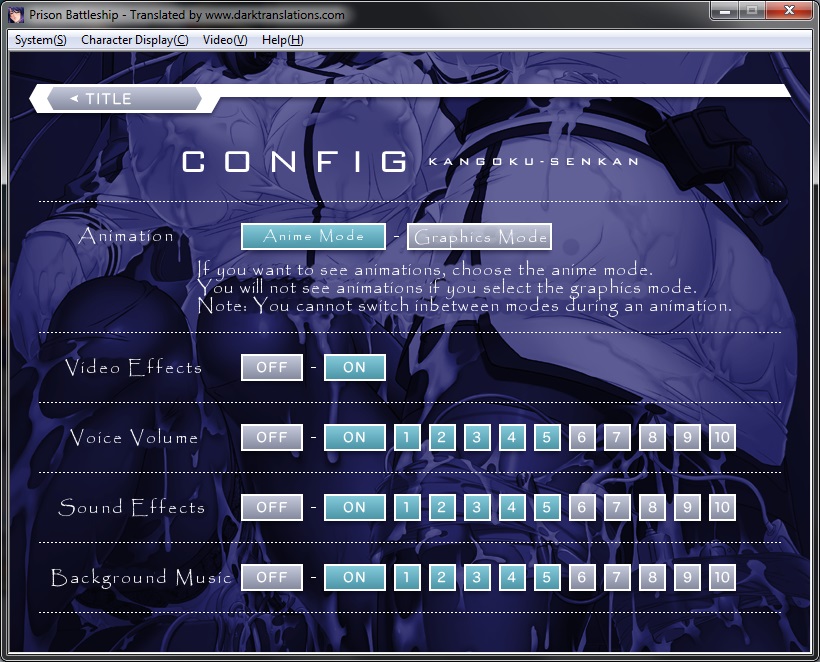The image size is (820, 662).
Task: Set Voice Volume to level 1
Action: [407, 437]
